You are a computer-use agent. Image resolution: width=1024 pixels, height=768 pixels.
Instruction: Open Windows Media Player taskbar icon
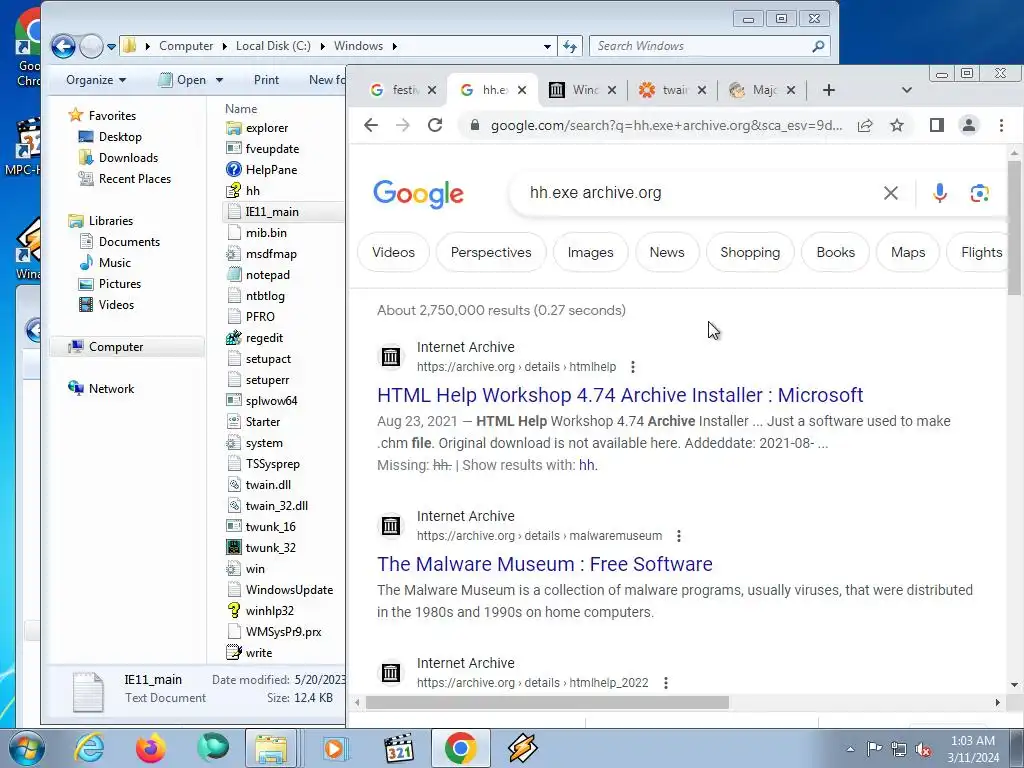[x=336, y=748]
